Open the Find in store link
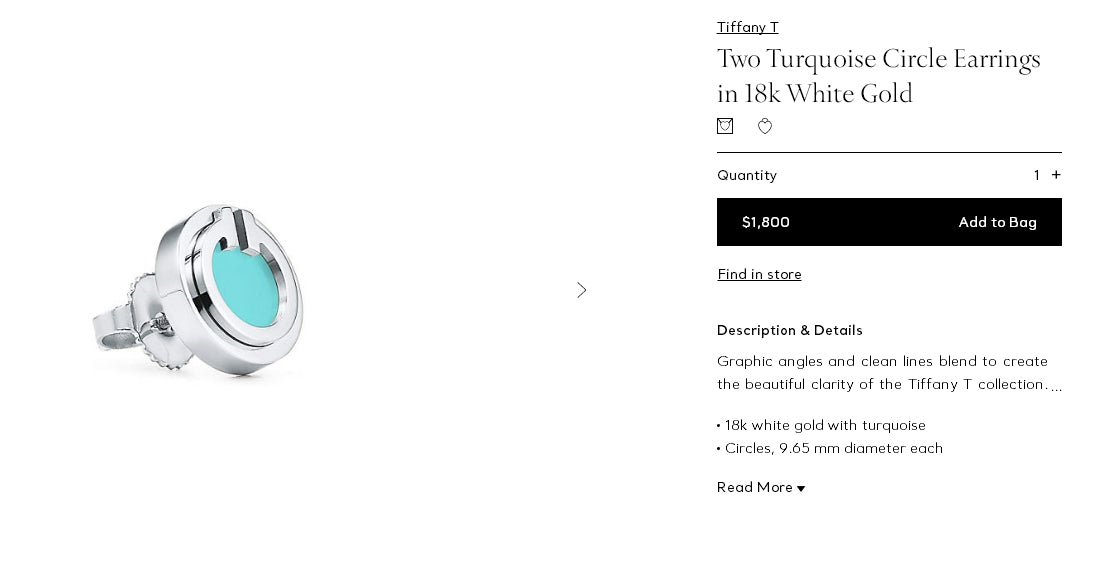Image resolution: width=1118 pixels, height=570 pixels. click(x=759, y=274)
